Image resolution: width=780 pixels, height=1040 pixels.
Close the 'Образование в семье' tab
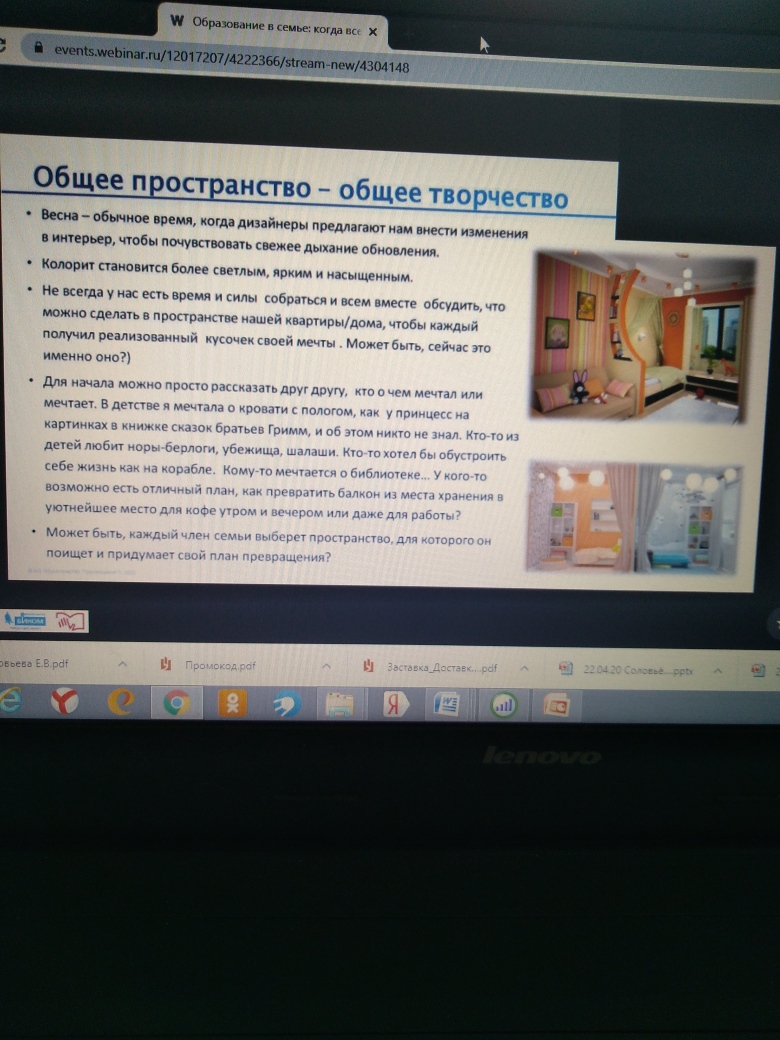coord(373,31)
